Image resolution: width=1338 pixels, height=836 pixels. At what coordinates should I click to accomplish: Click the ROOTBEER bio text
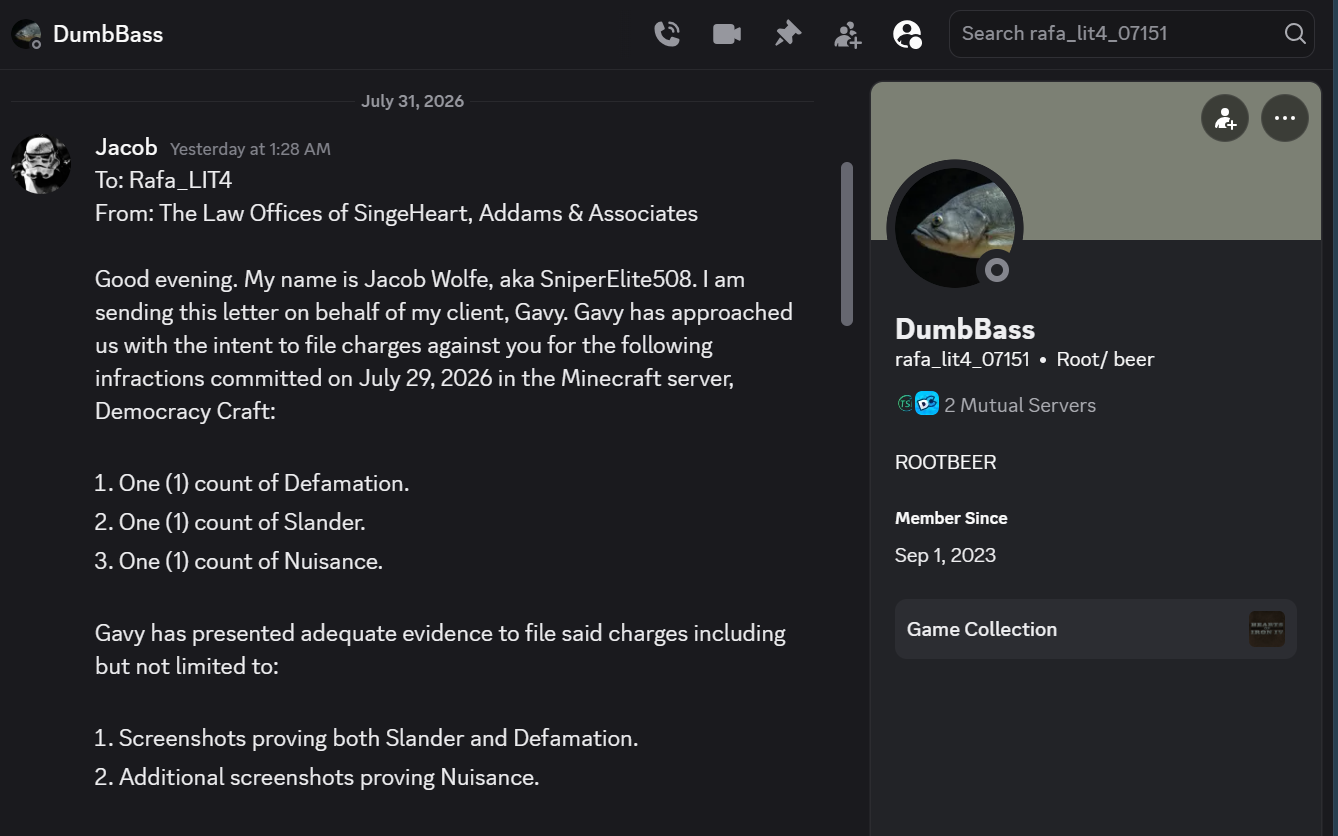pyautogui.click(x=945, y=462)
